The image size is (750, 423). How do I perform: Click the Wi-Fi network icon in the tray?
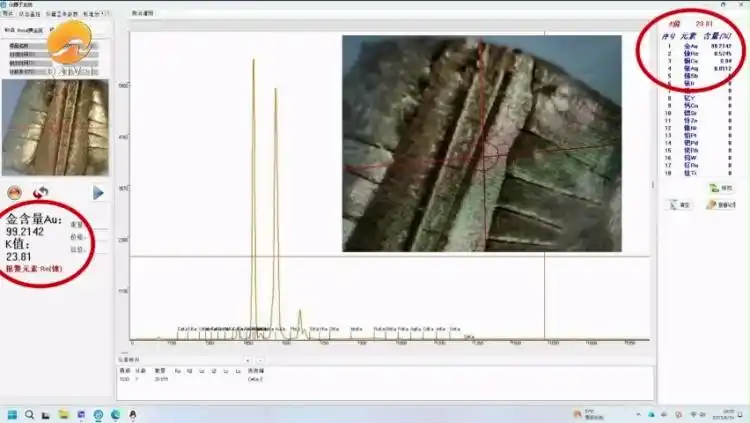click(695, 414)
